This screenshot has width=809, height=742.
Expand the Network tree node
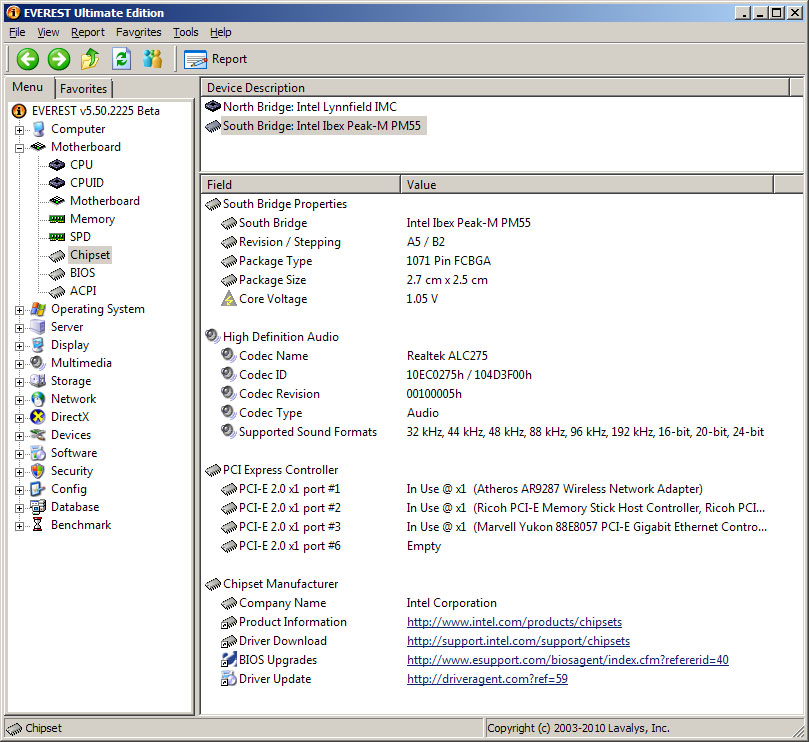[x=19, y=400]
